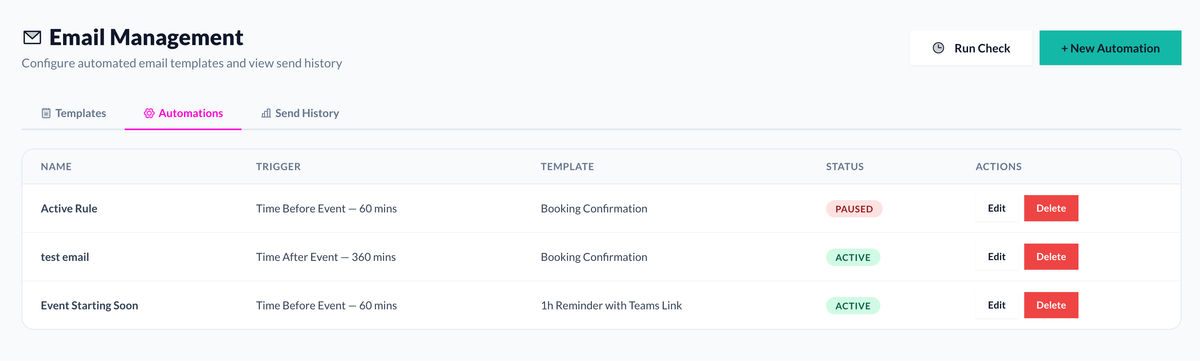Click the Event Starting Soon row name
Image resolution: width=1200 pixels, height=361 pixels.
tap(89, 305)
